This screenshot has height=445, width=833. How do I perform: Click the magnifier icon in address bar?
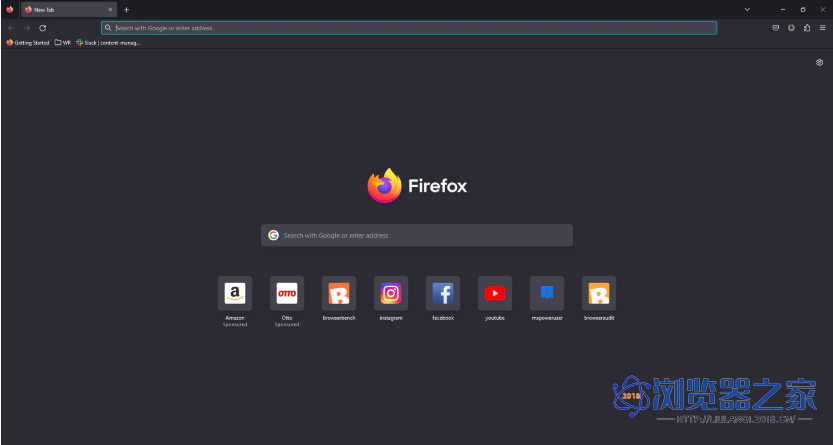tap(108, 28)
